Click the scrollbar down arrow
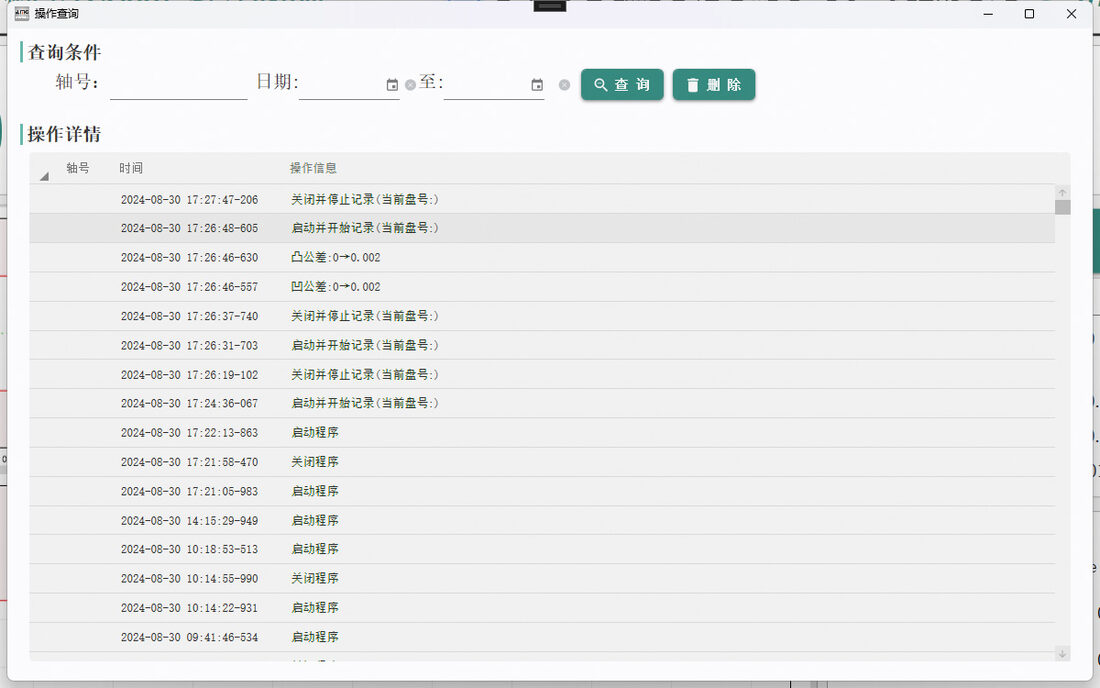 tap(1063, 654)
